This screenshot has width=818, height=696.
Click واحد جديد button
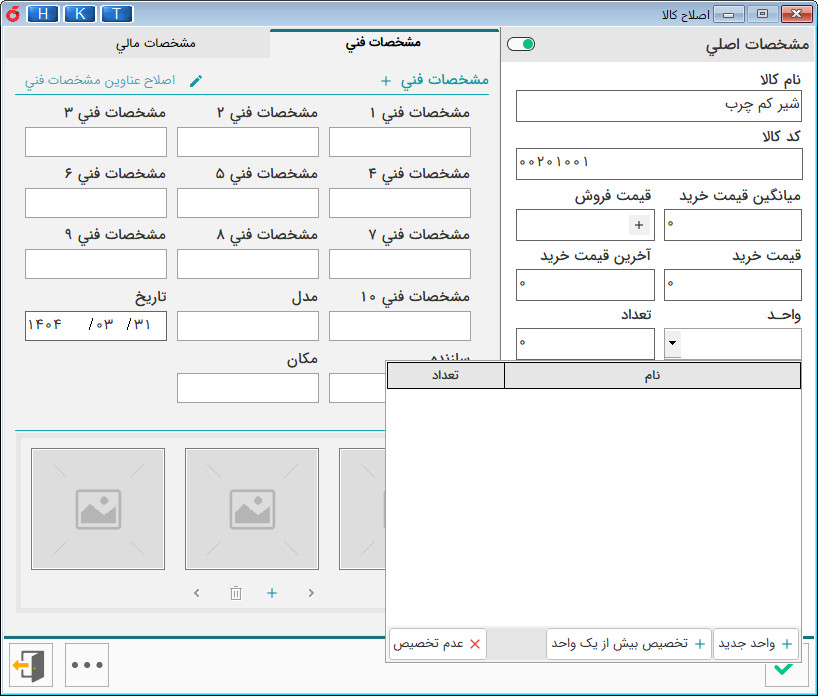pyautogui.click(x=755, y=644)
